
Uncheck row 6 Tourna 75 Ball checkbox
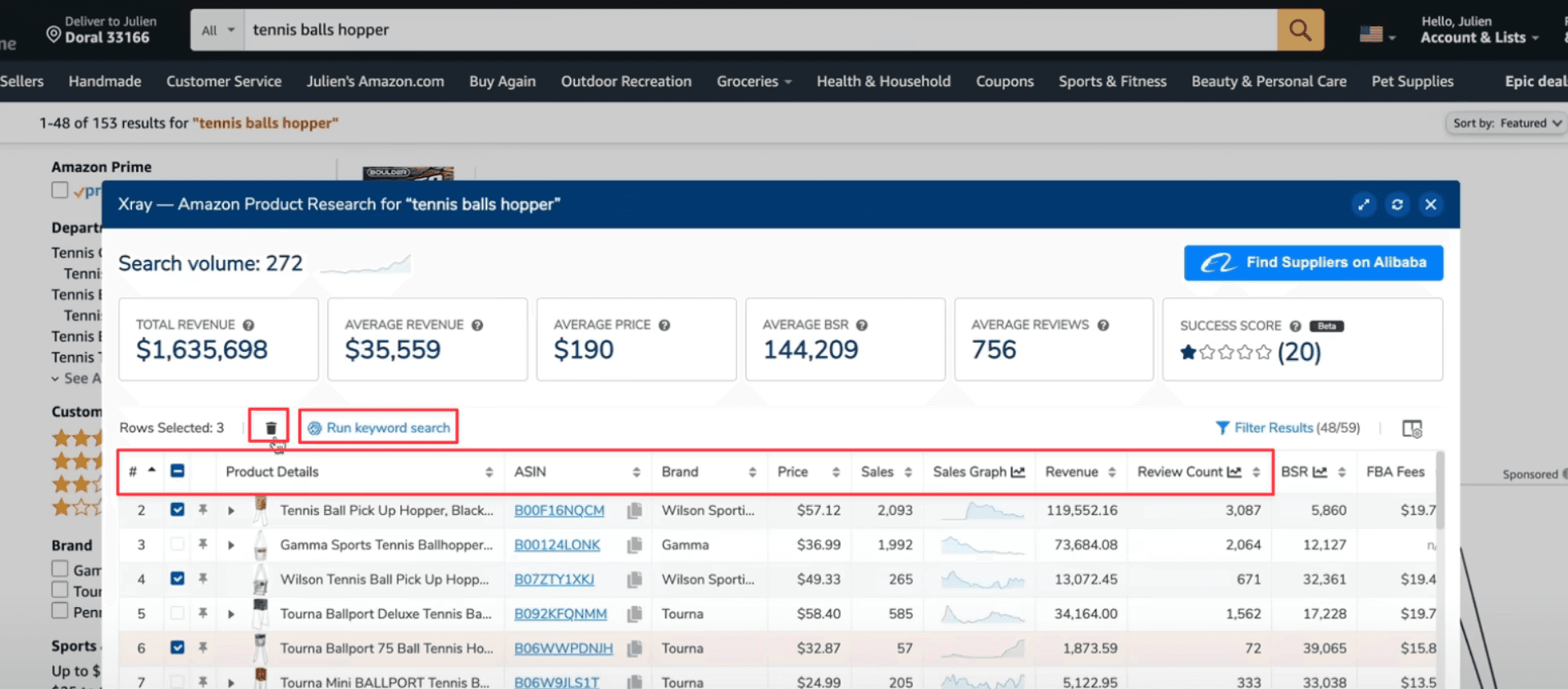[177, 648]
